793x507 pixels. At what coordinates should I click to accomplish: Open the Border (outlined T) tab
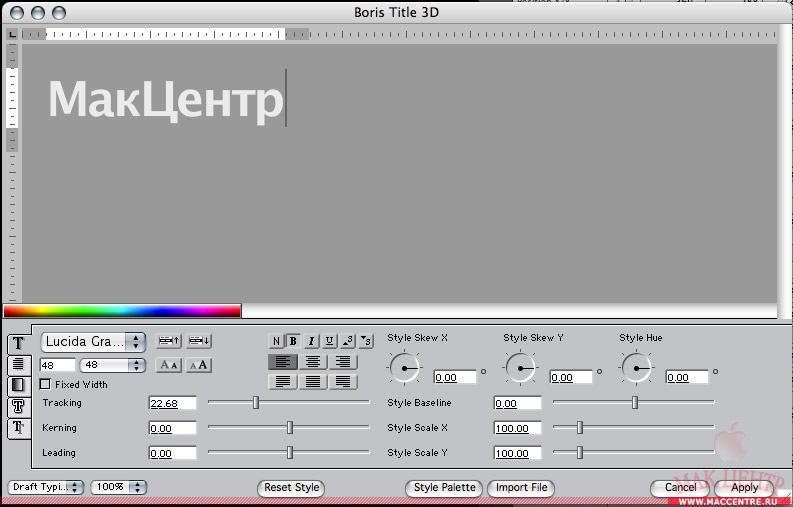pos(18,406)
